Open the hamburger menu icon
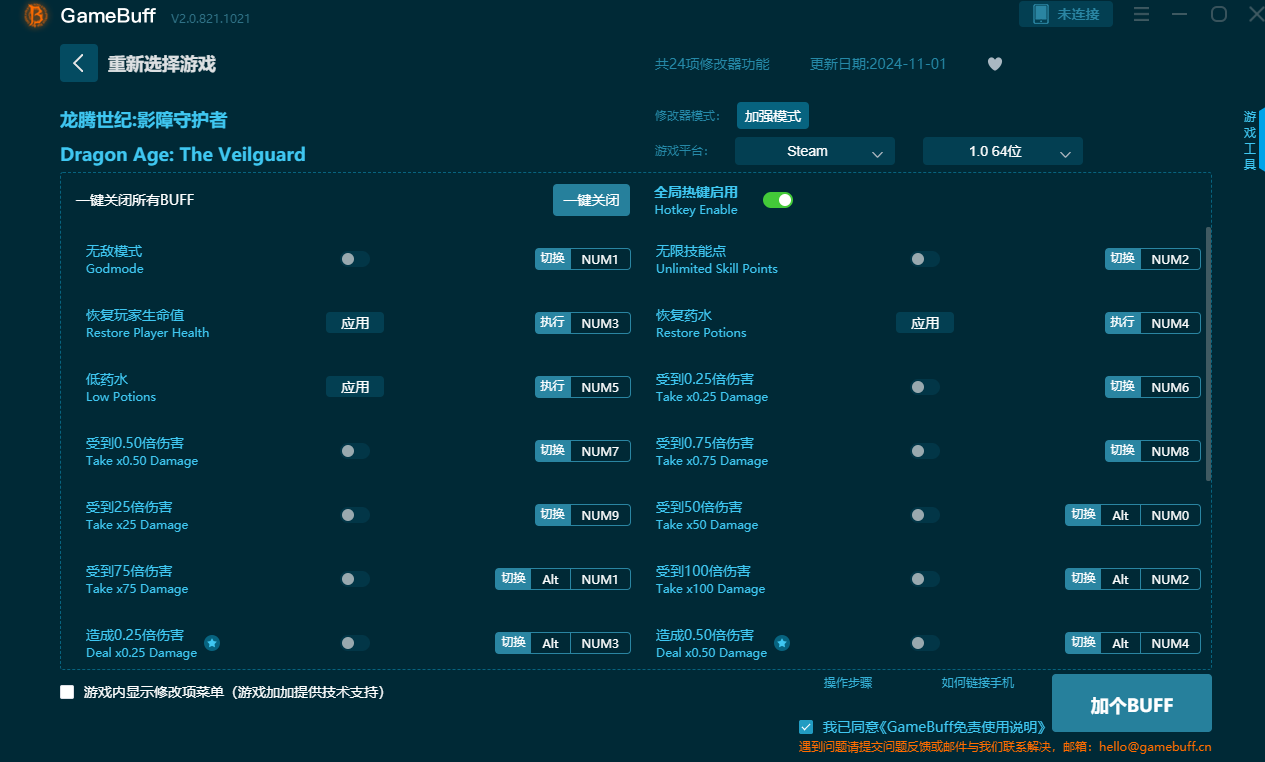This screenshot has width=1265, height=762. coord(1141,14)
